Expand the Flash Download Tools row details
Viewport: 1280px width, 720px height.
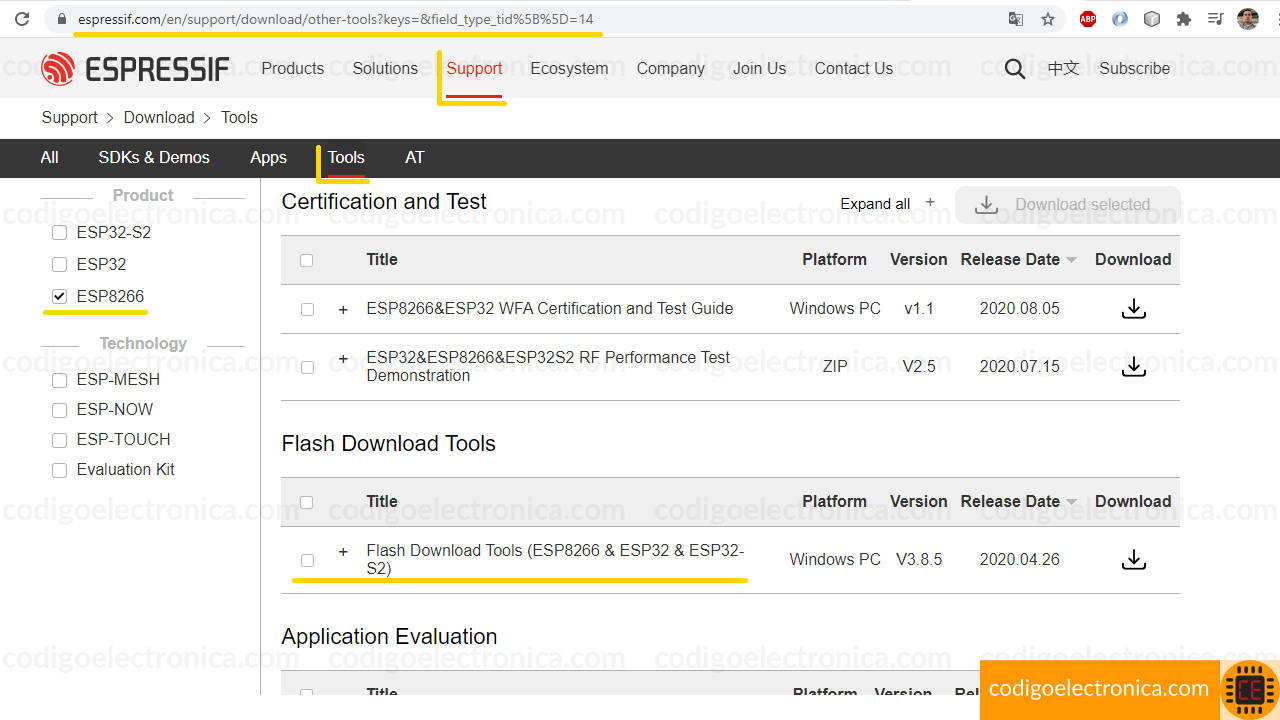pyautogui.click(x=343, y=551)
